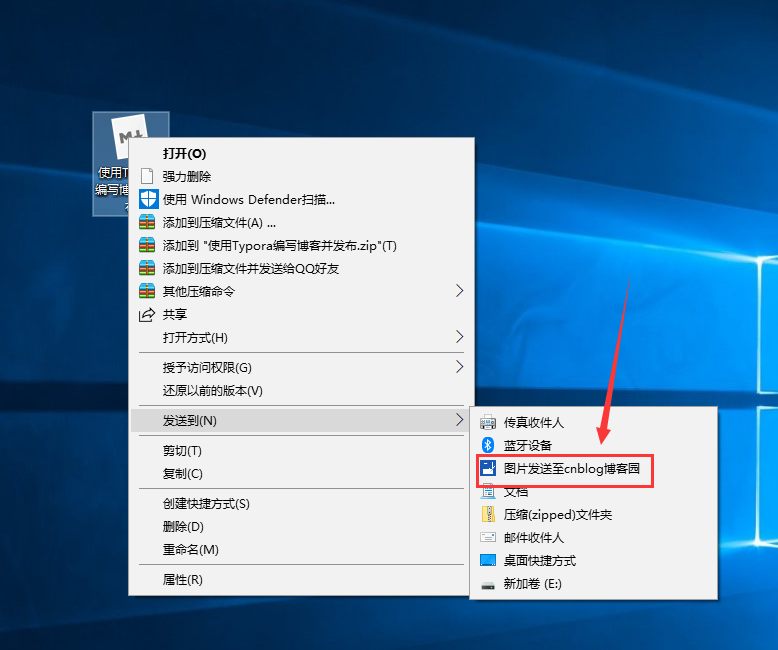Choose 添加到 "使用Typora编写博客并发布.zip"(T)
The image size is (778, 650).
(301, 245)
